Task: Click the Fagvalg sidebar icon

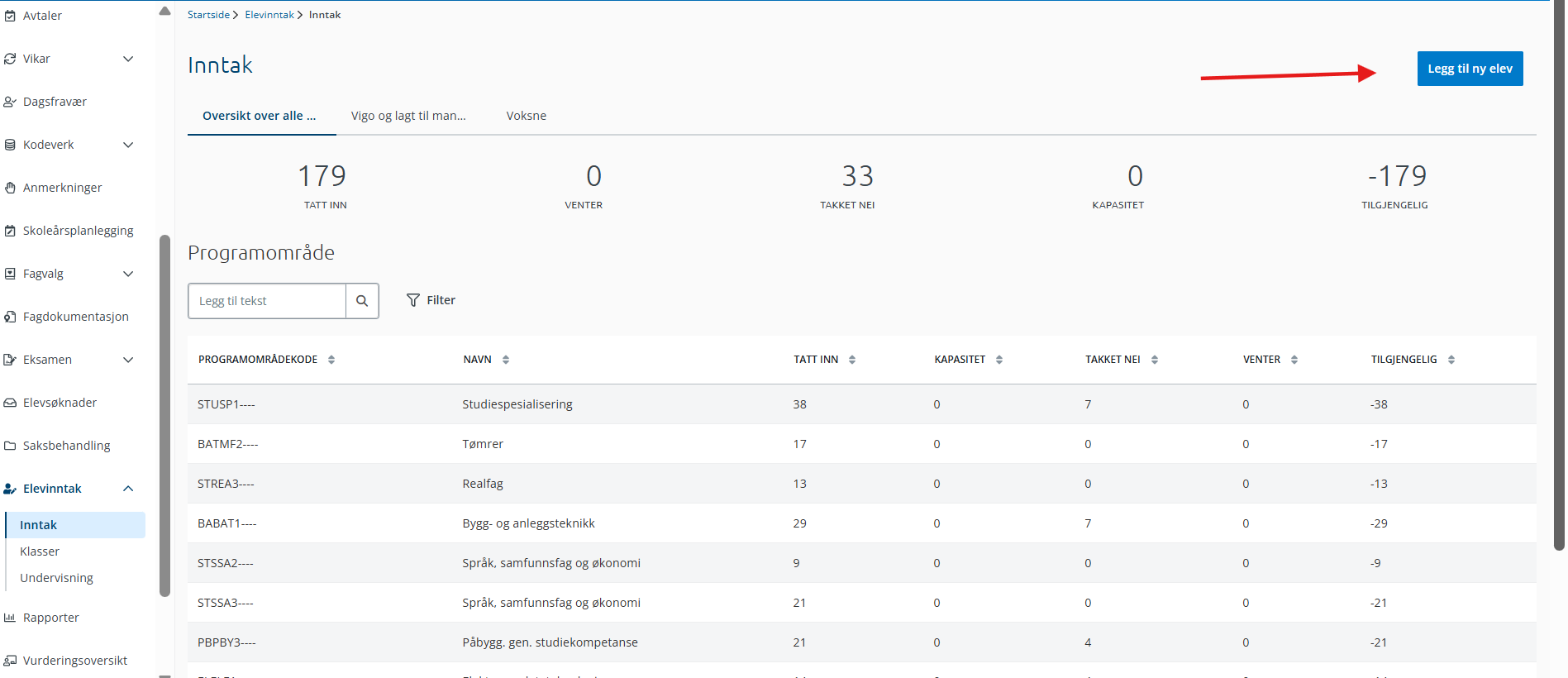Action: pos(10,274)
